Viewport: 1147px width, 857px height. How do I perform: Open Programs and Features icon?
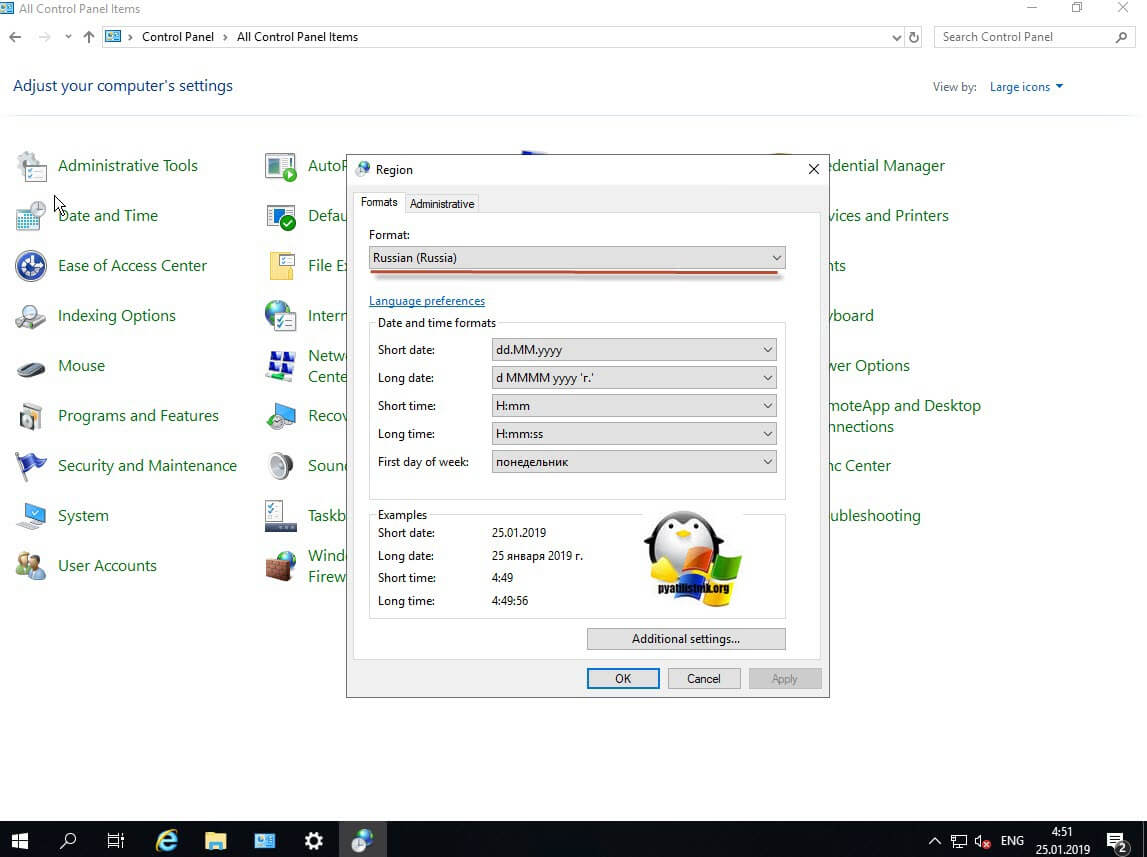point(31,416)
